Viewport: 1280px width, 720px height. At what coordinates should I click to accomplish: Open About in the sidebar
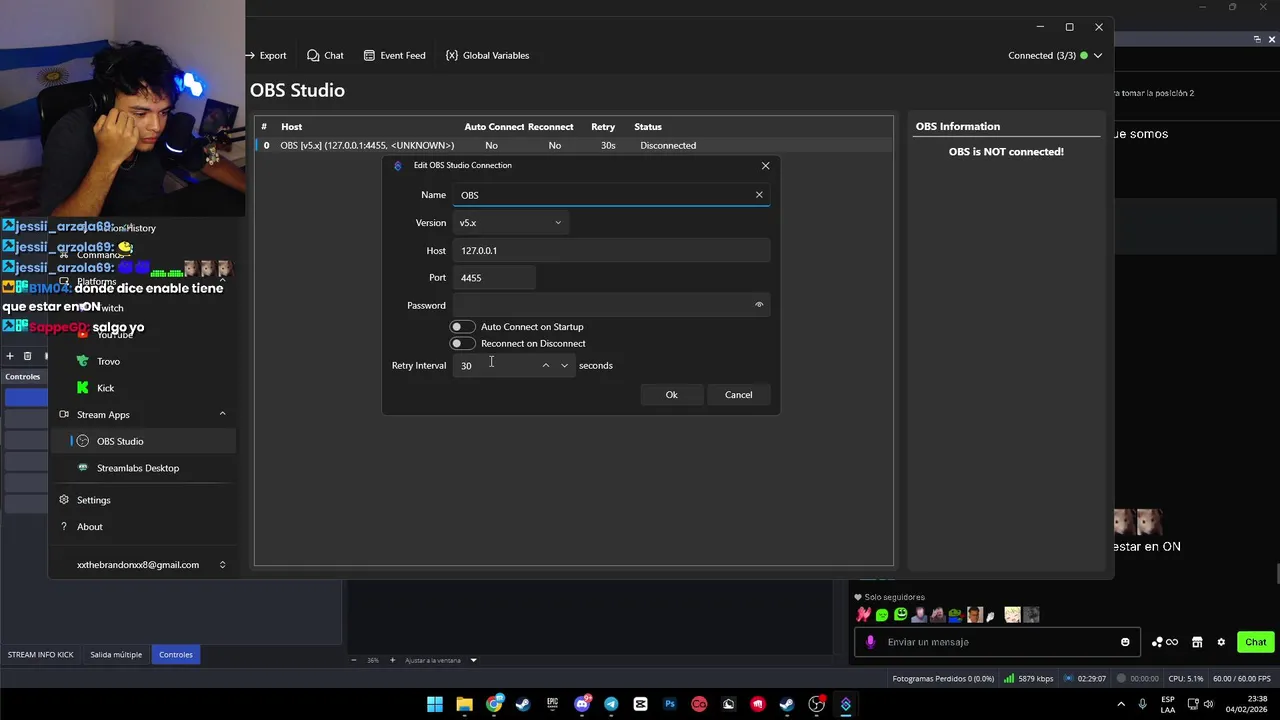[x=89, y=527]
